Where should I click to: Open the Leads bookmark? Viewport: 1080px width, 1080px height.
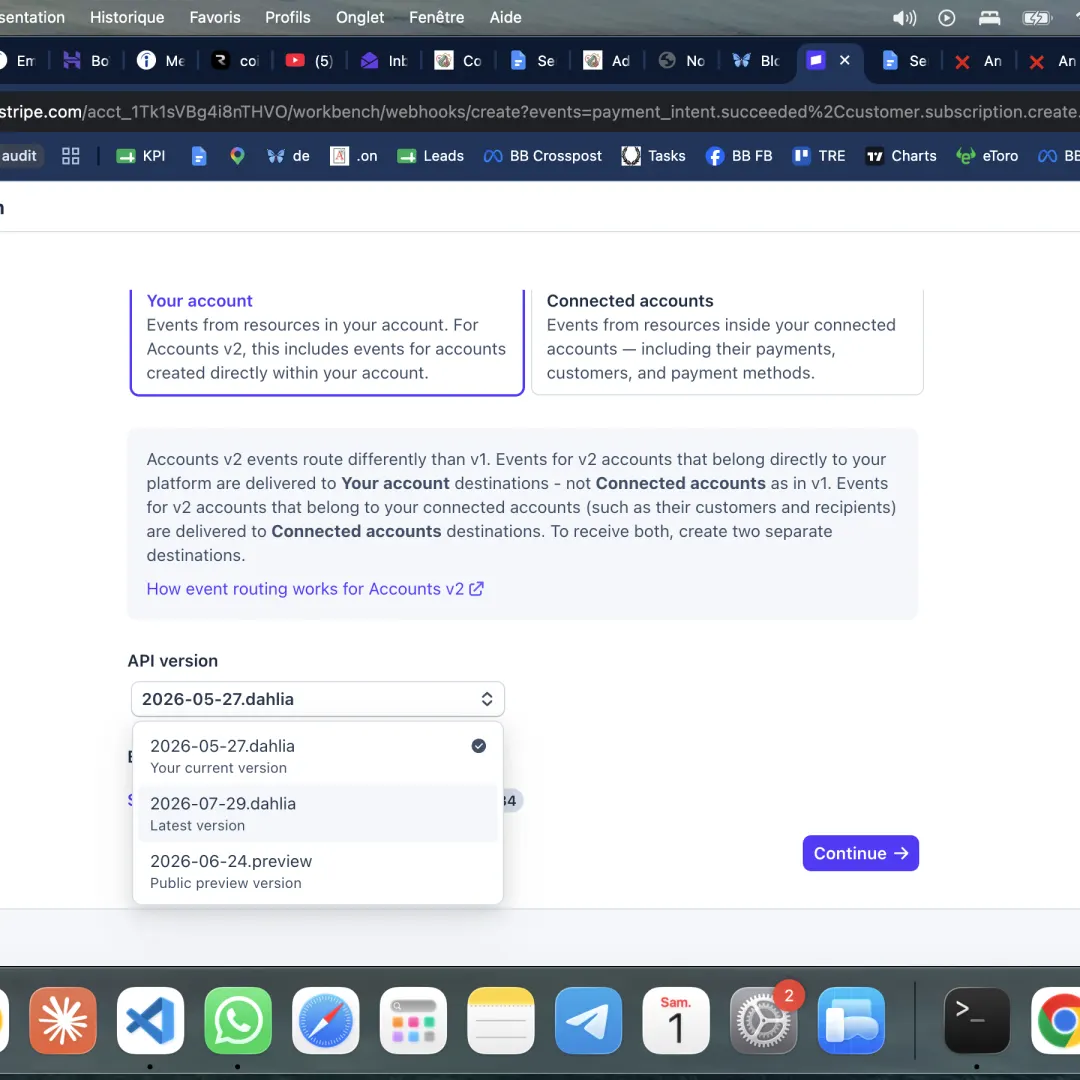(431, 156)
